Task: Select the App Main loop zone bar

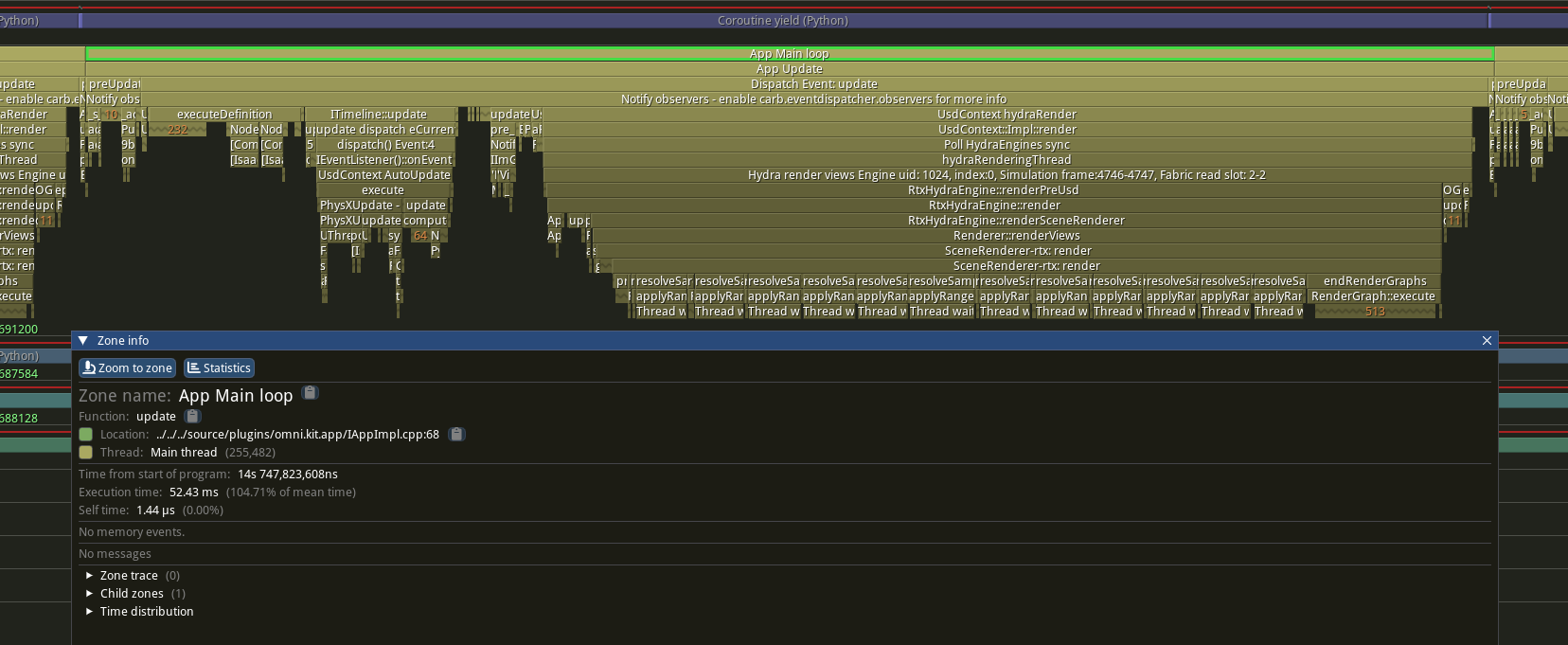Action: coord(789,54)
